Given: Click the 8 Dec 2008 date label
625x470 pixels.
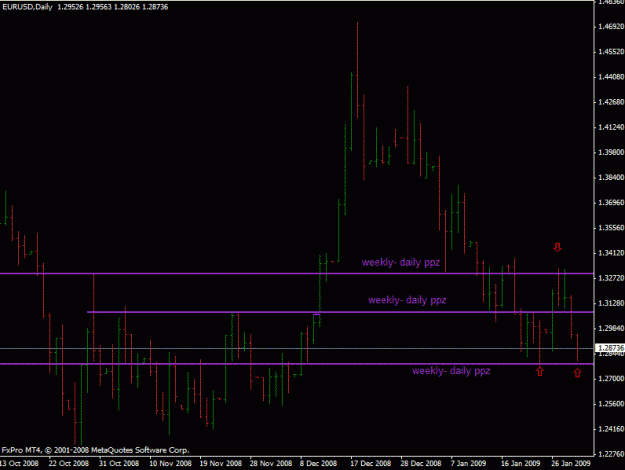Looking at the screenshot, I should point(318,464).
